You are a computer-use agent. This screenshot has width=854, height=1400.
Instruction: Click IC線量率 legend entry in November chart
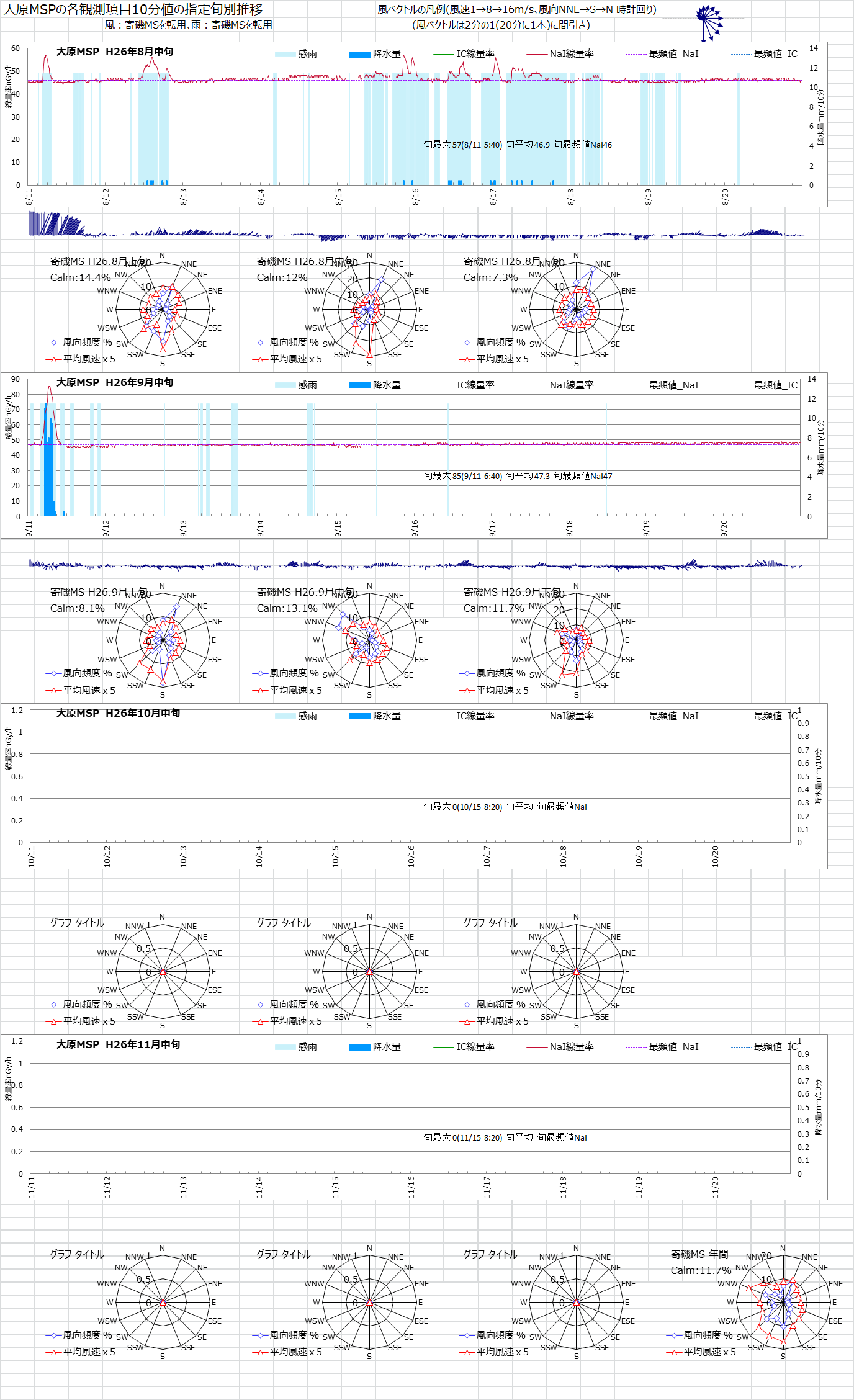point(464,1047)
